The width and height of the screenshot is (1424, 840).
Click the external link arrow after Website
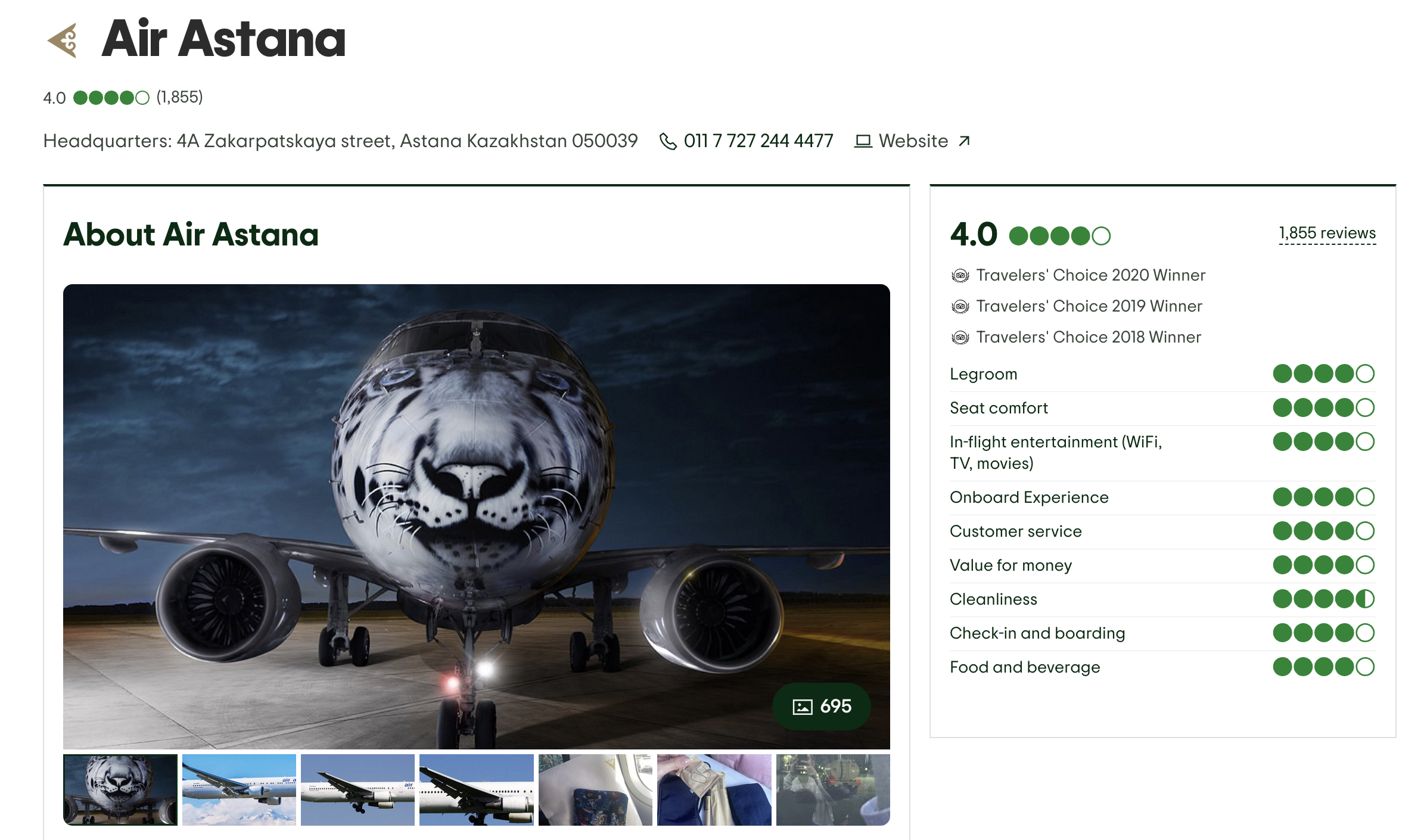click(964, 141)
